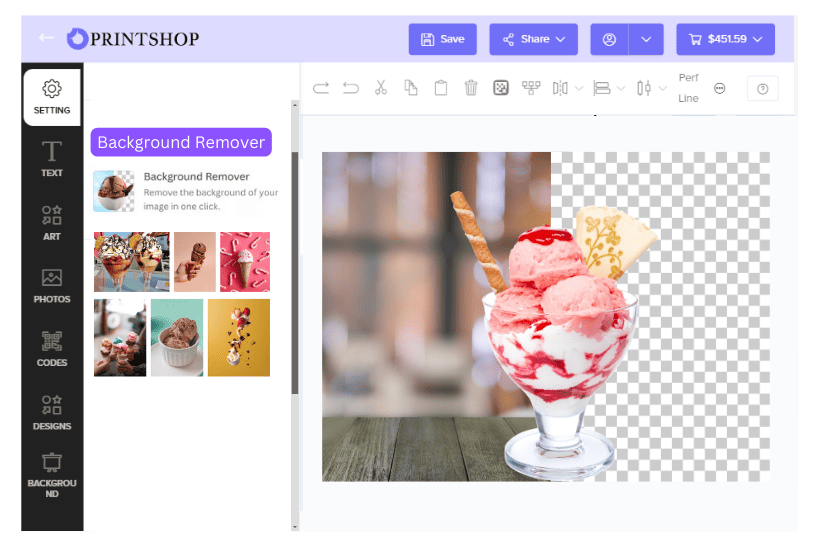Delete element with trash icon

click(x=471, y=88)
